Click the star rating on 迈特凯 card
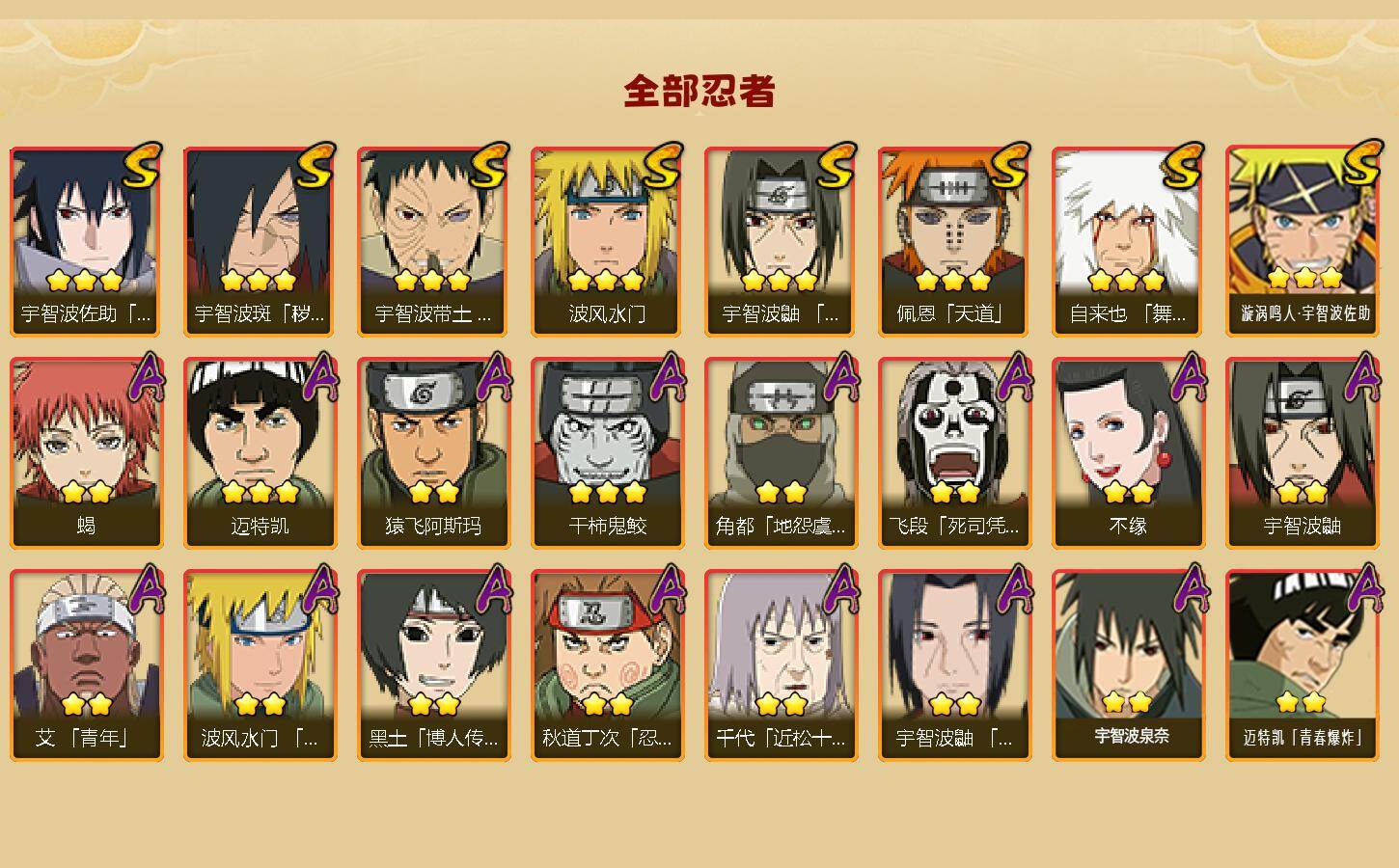1399x868 pixels. [260, 493]
